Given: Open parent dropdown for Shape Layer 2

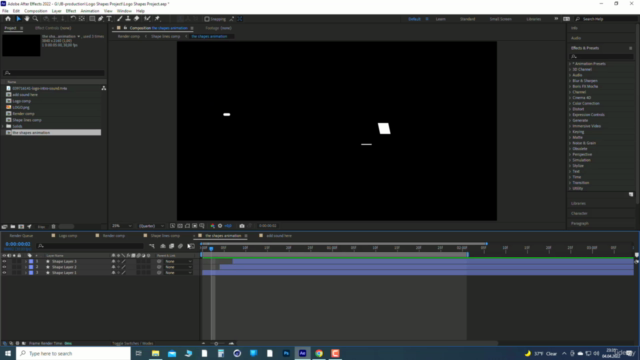Looking at the screenshot, I should (178, 267).
